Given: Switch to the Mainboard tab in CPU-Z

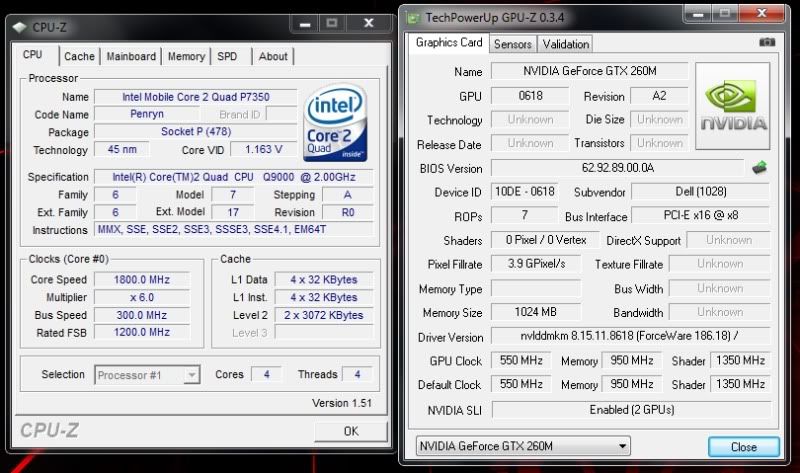Looking at the screenshot, I should pos(131,56).
